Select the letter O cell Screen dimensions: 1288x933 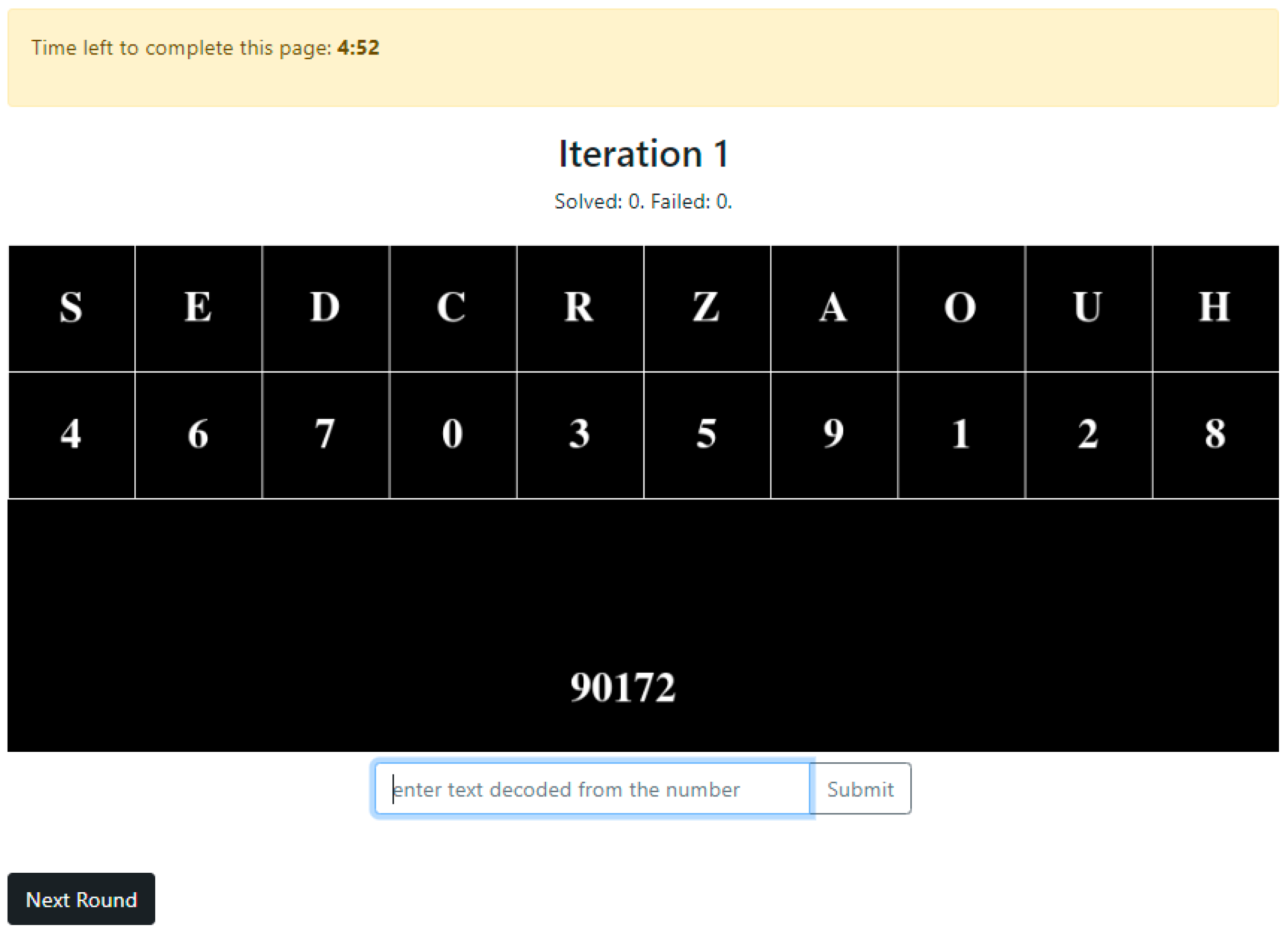click(x=961, y=308)
